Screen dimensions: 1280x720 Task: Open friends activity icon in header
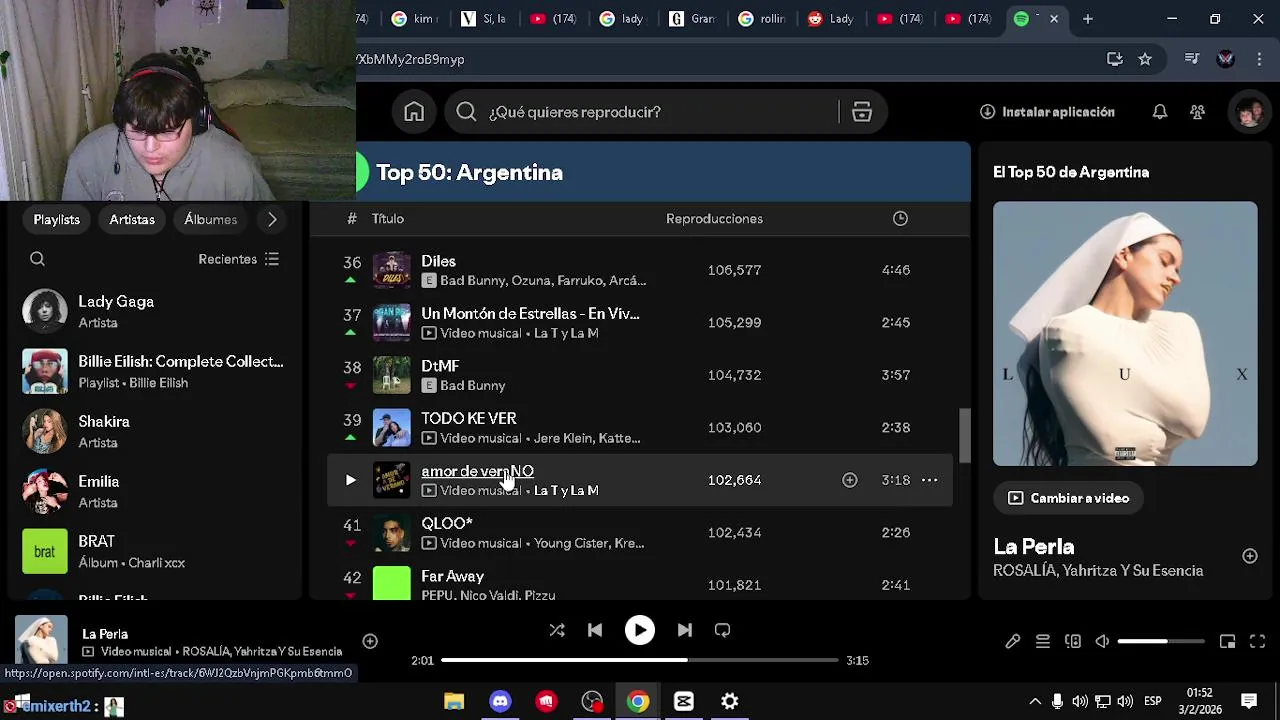pos(1197,112)
